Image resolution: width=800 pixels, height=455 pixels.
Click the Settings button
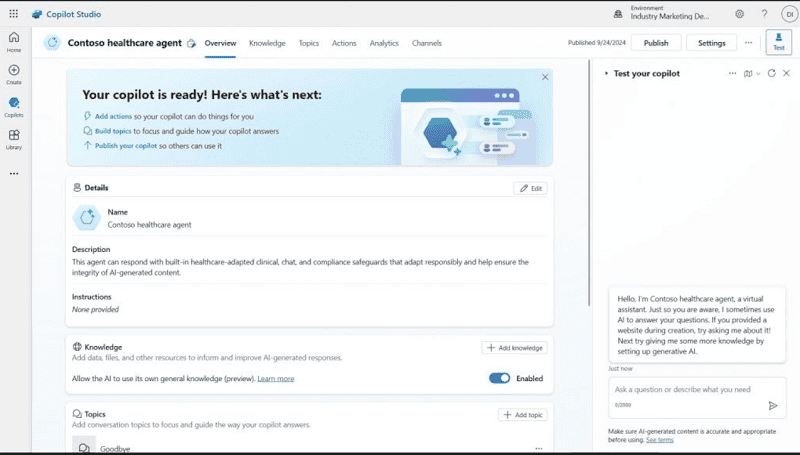(x=711, y=43)
